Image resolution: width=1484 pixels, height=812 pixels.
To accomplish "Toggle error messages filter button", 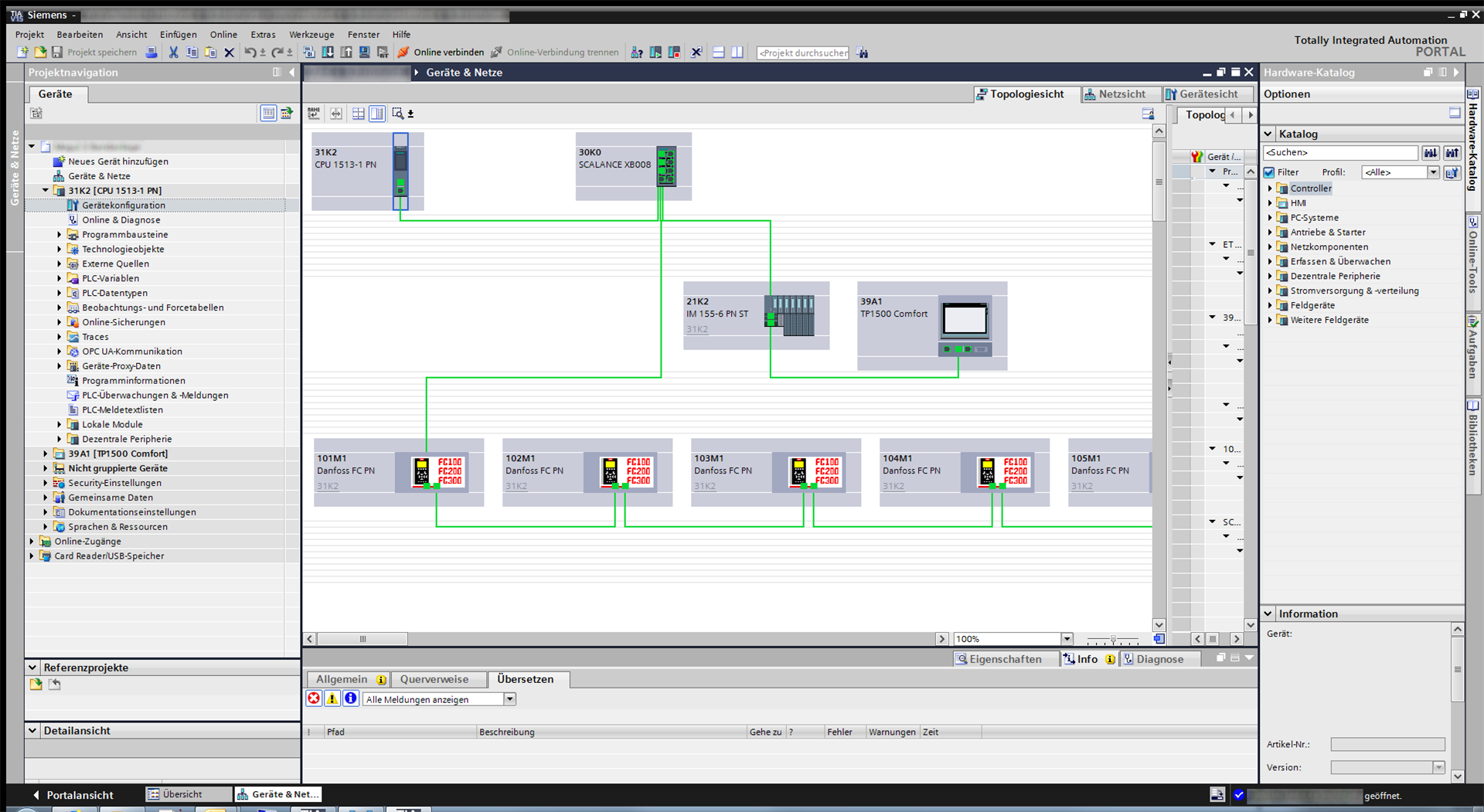I will tap(314, 698).
